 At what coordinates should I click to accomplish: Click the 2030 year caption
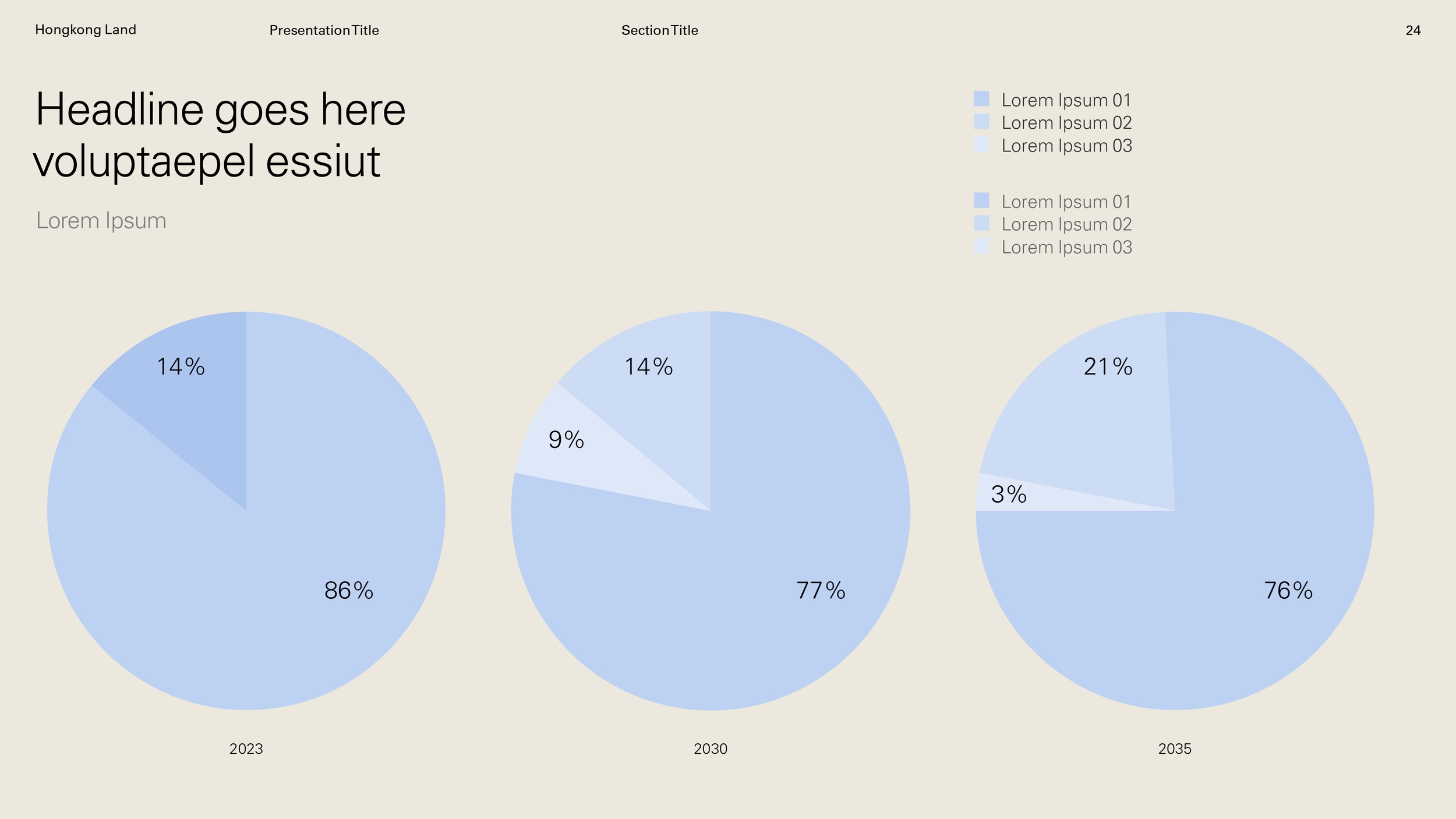click(x=710, y=749)
